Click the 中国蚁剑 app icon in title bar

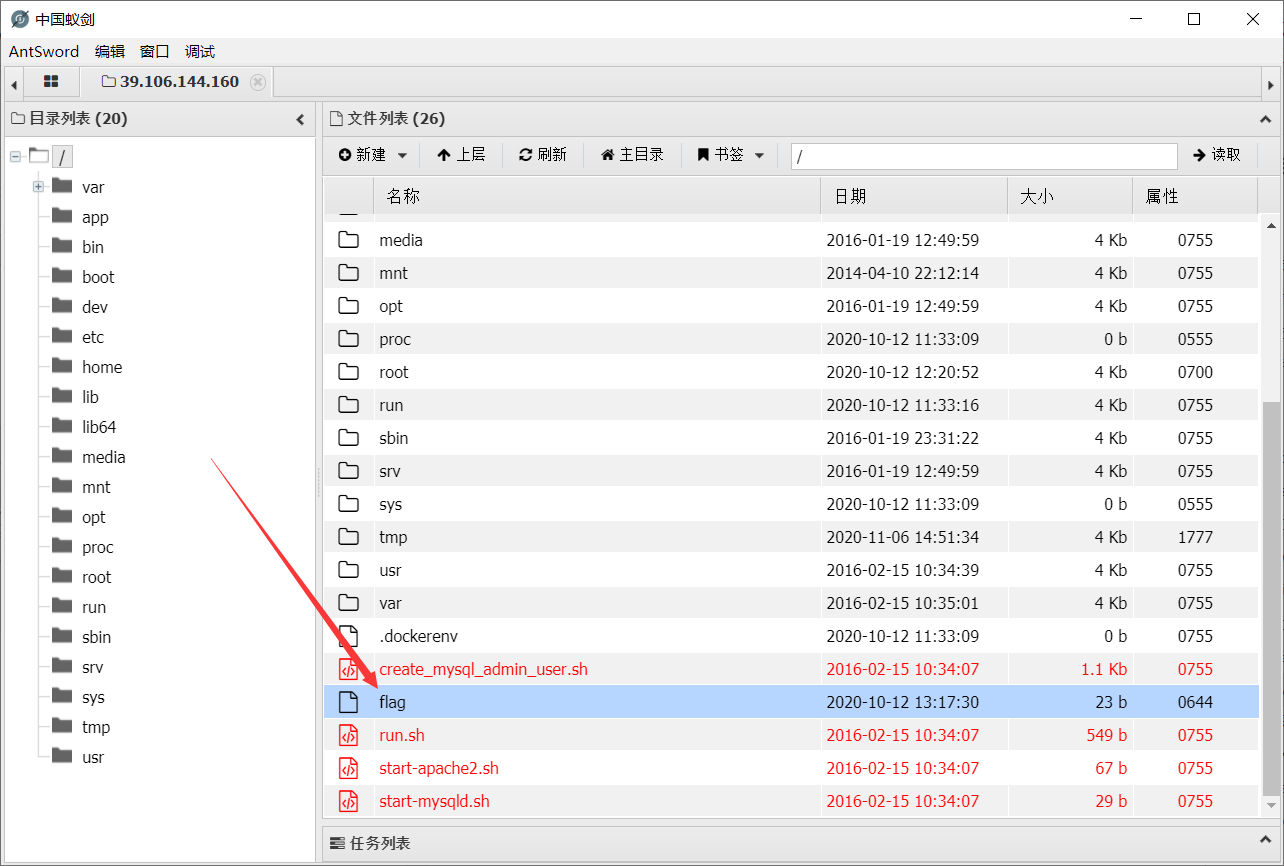click(x=19, y=19)
